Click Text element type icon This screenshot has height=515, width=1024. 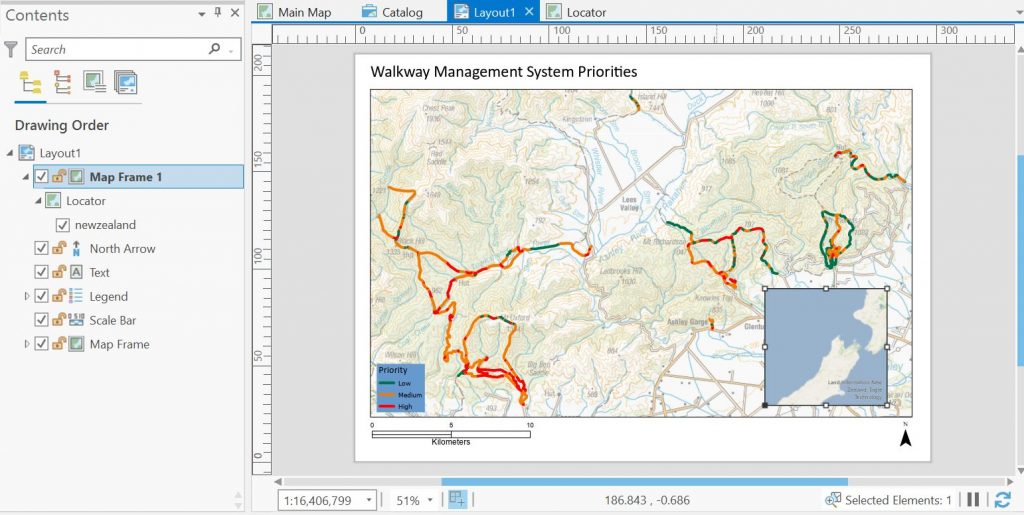(x=76, y=272)
